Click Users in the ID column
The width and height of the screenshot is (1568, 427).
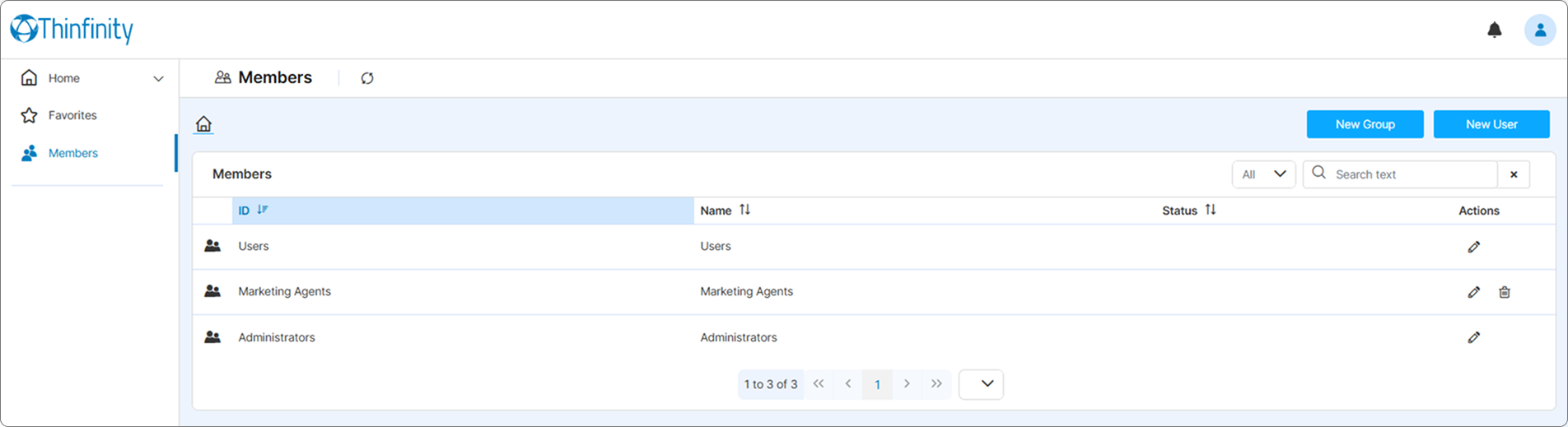pos(254,246)
